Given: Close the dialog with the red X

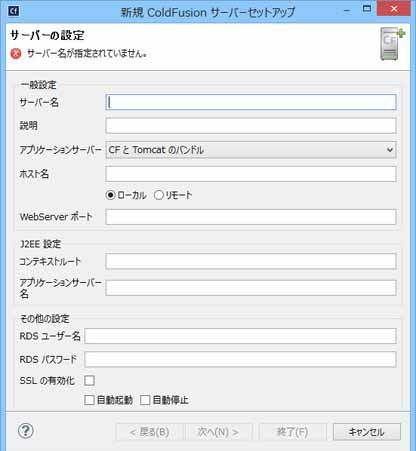Looking at the screenshot, I should pyautogui.click(x=394, y=9).
